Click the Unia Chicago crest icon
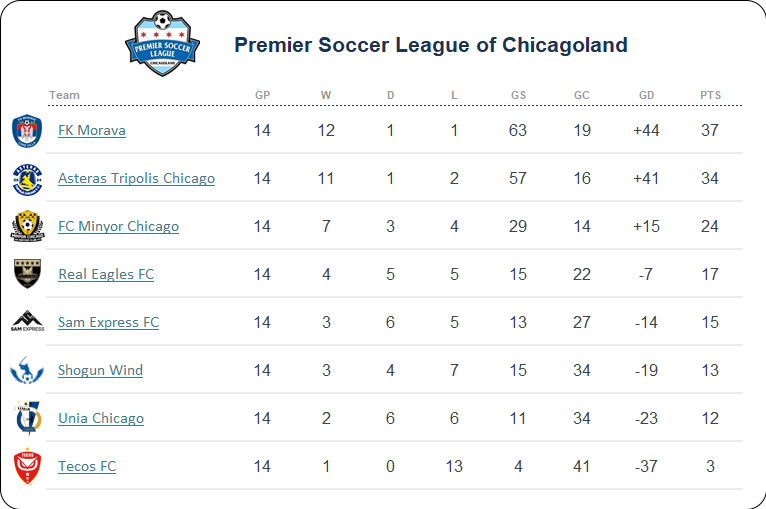 coord(28,418)
